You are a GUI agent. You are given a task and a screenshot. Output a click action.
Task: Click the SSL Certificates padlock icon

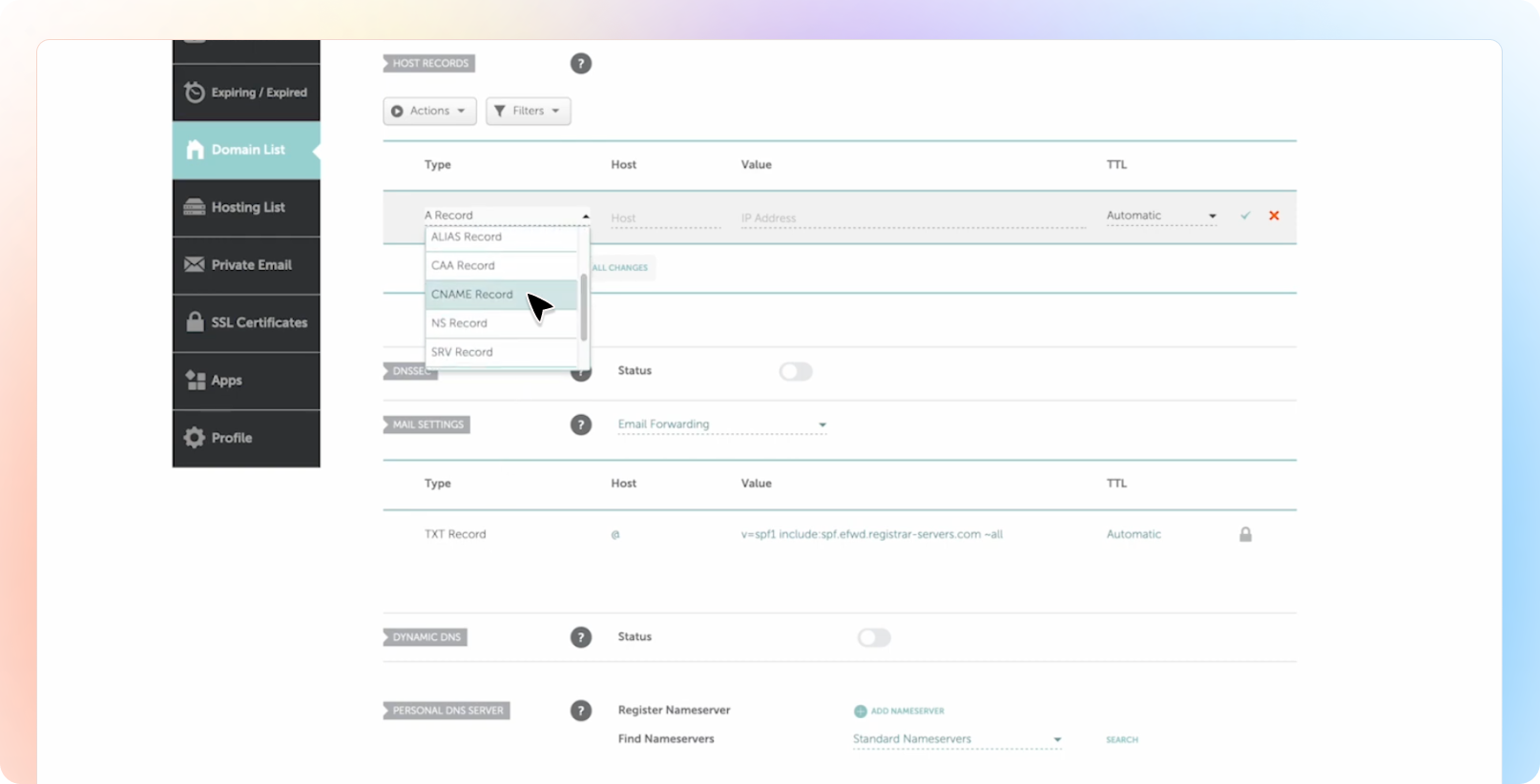pos(195,321)
